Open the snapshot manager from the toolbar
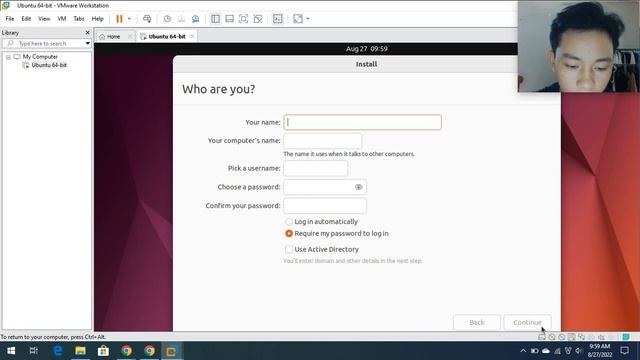This screenshot has width=640, height=360. [196, 19]
